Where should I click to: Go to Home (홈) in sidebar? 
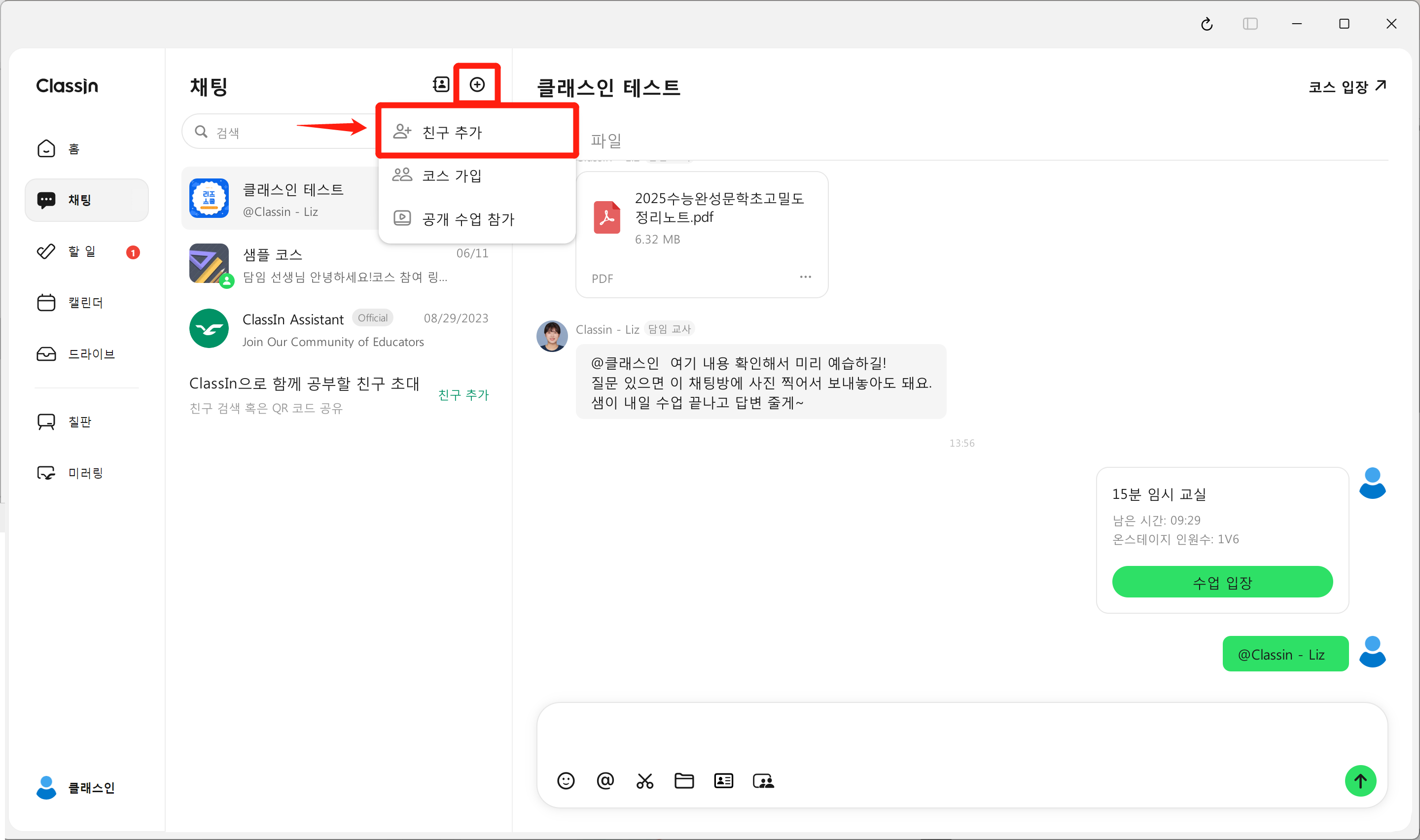[87, 149]
